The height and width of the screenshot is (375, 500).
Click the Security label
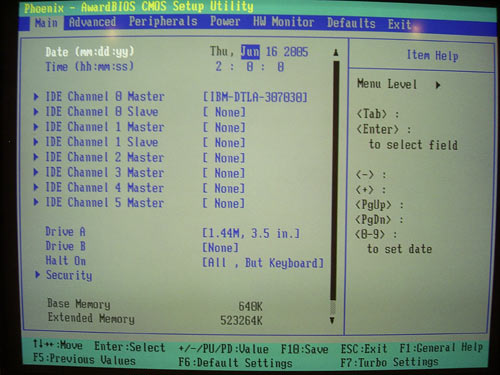pos(69,275)
